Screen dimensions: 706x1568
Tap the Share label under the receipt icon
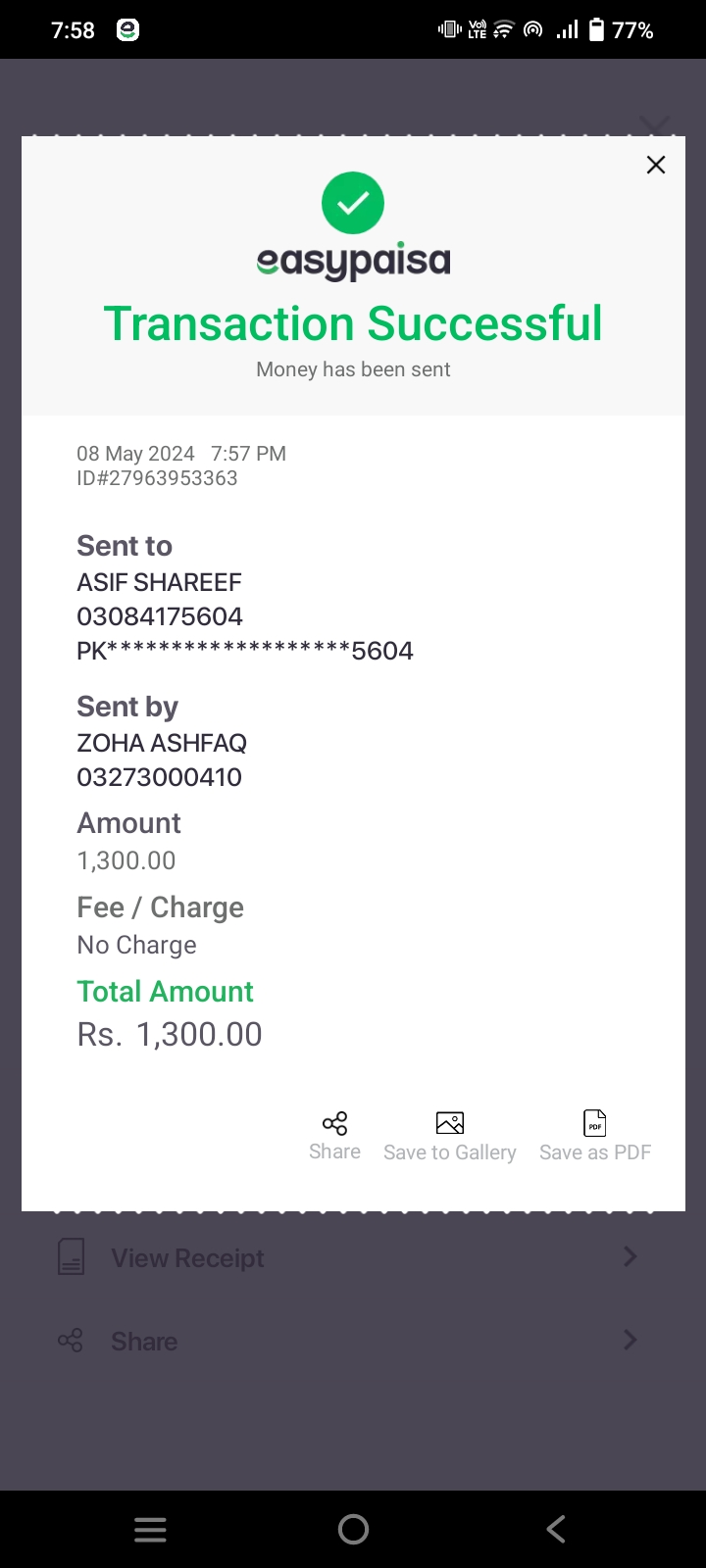click(334, 1151)
